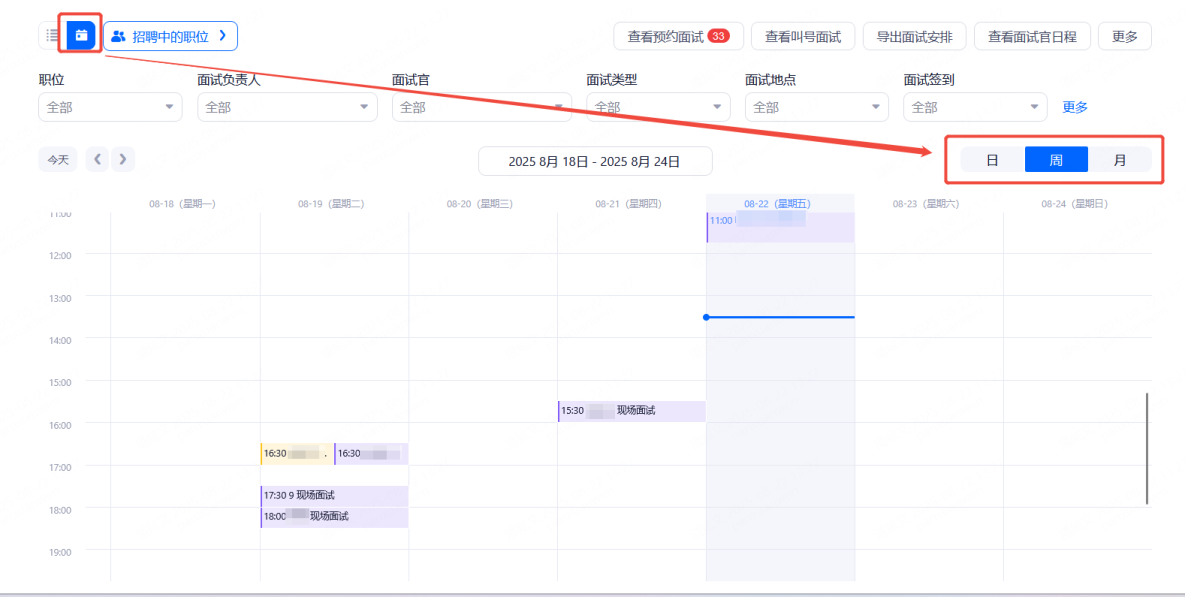Open 查看面试官日程 schedule
This screenshot has width=1186, height=598.
[x=1032, y=37]
